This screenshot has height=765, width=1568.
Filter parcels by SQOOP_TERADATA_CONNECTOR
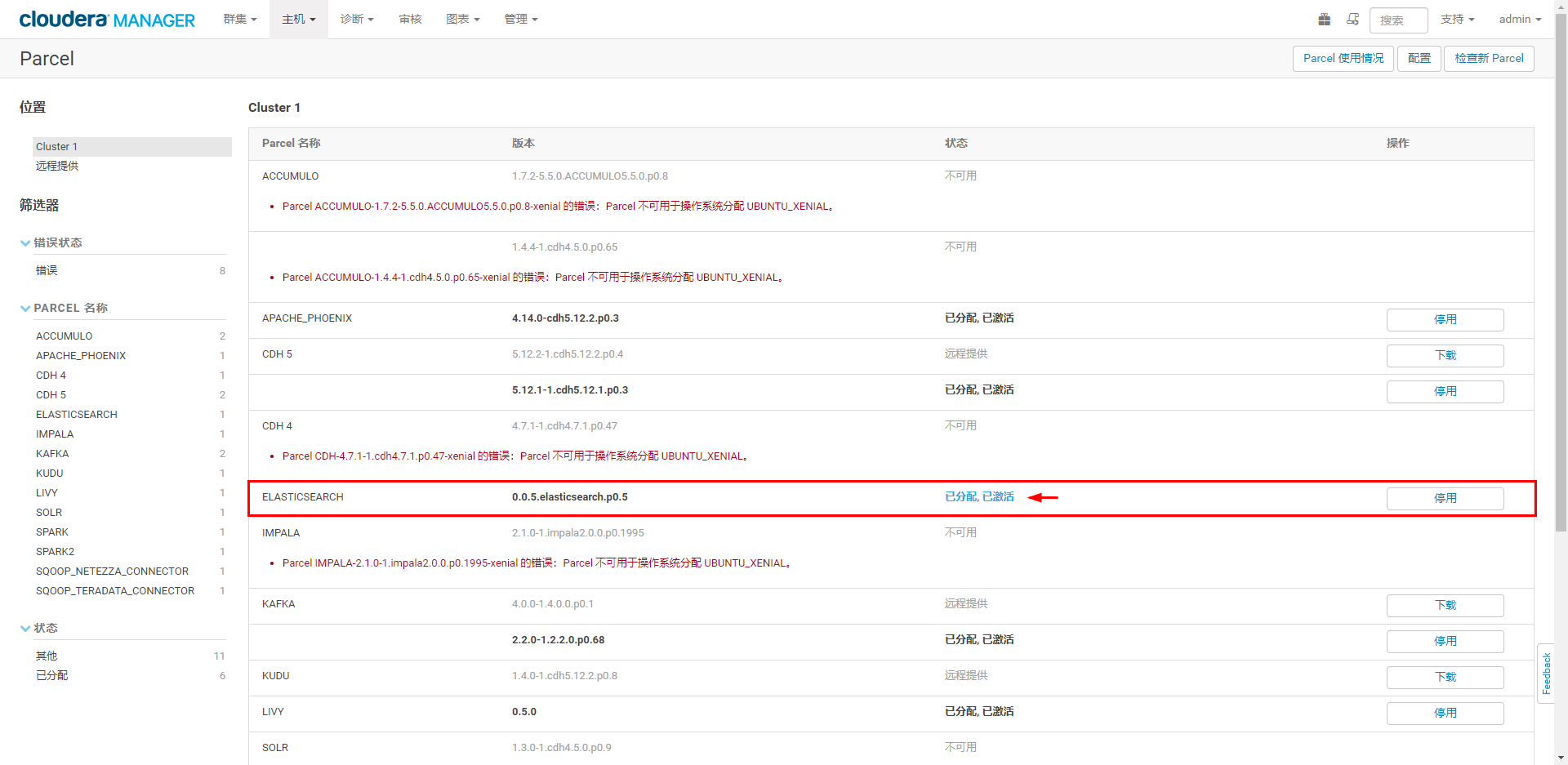point(115,591)
